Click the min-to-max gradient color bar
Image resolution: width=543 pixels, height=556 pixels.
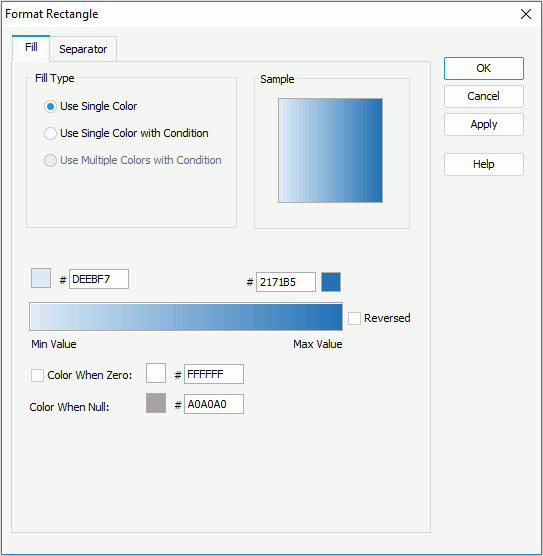[186, 317]
